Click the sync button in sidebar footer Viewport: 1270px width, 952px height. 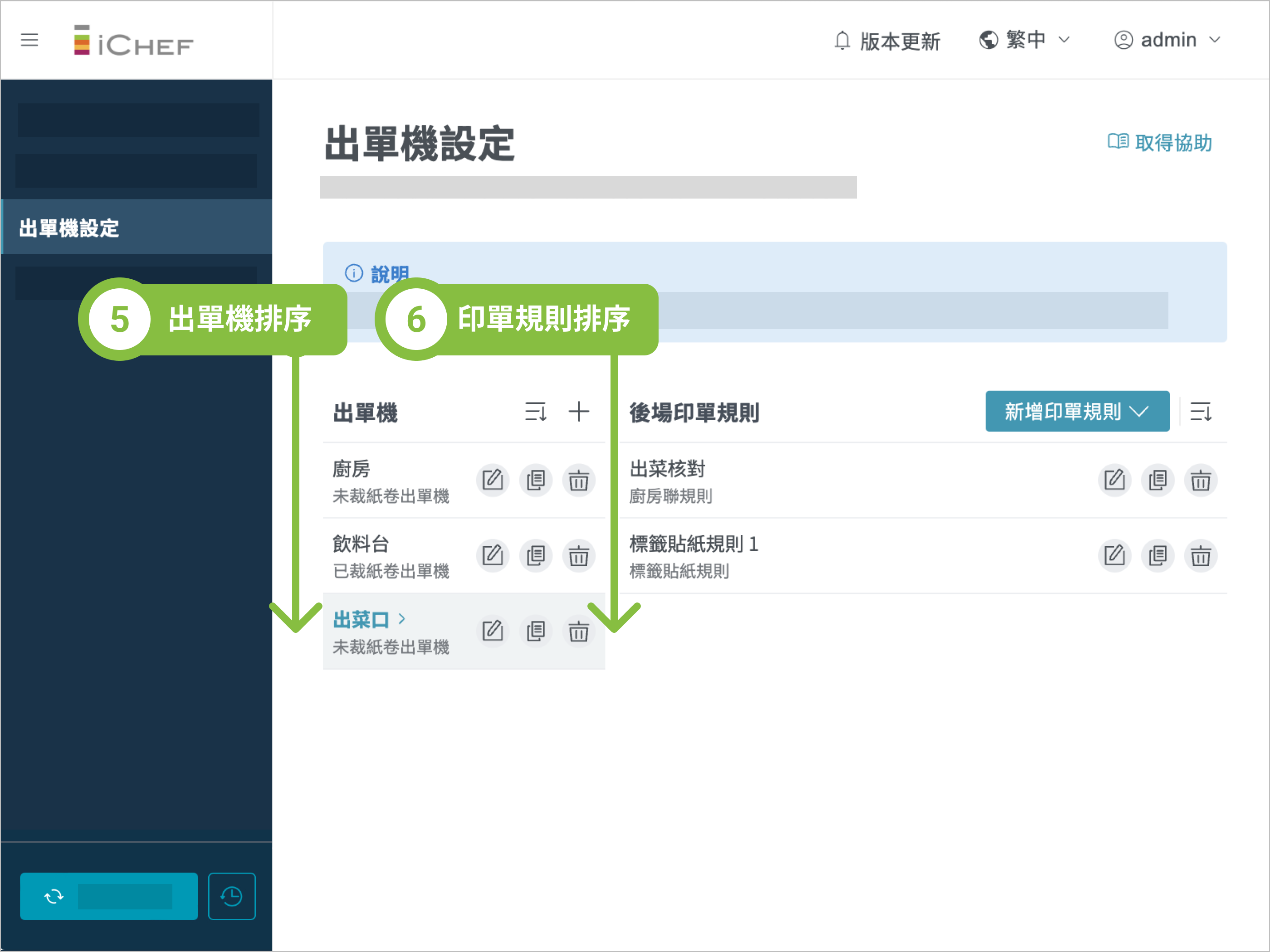pyautogui.click(x=109, y=896)
